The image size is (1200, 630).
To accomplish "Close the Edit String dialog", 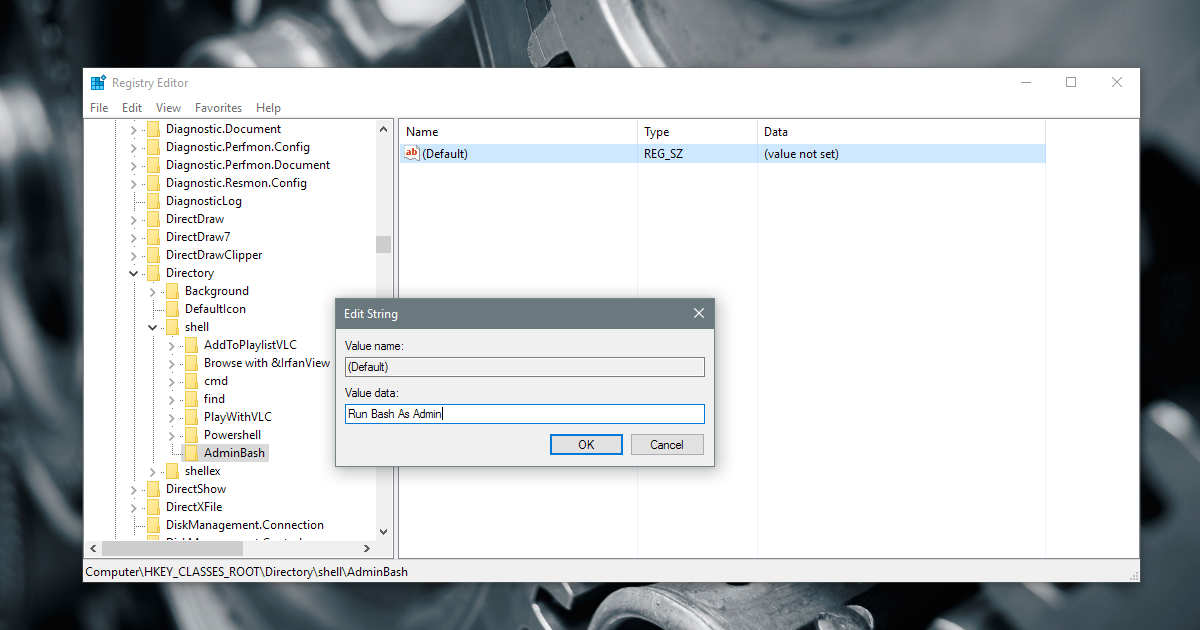I will 699,313.
